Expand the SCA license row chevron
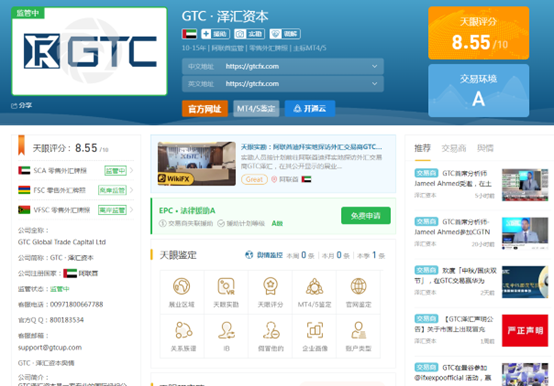 (x=131, y=171)
